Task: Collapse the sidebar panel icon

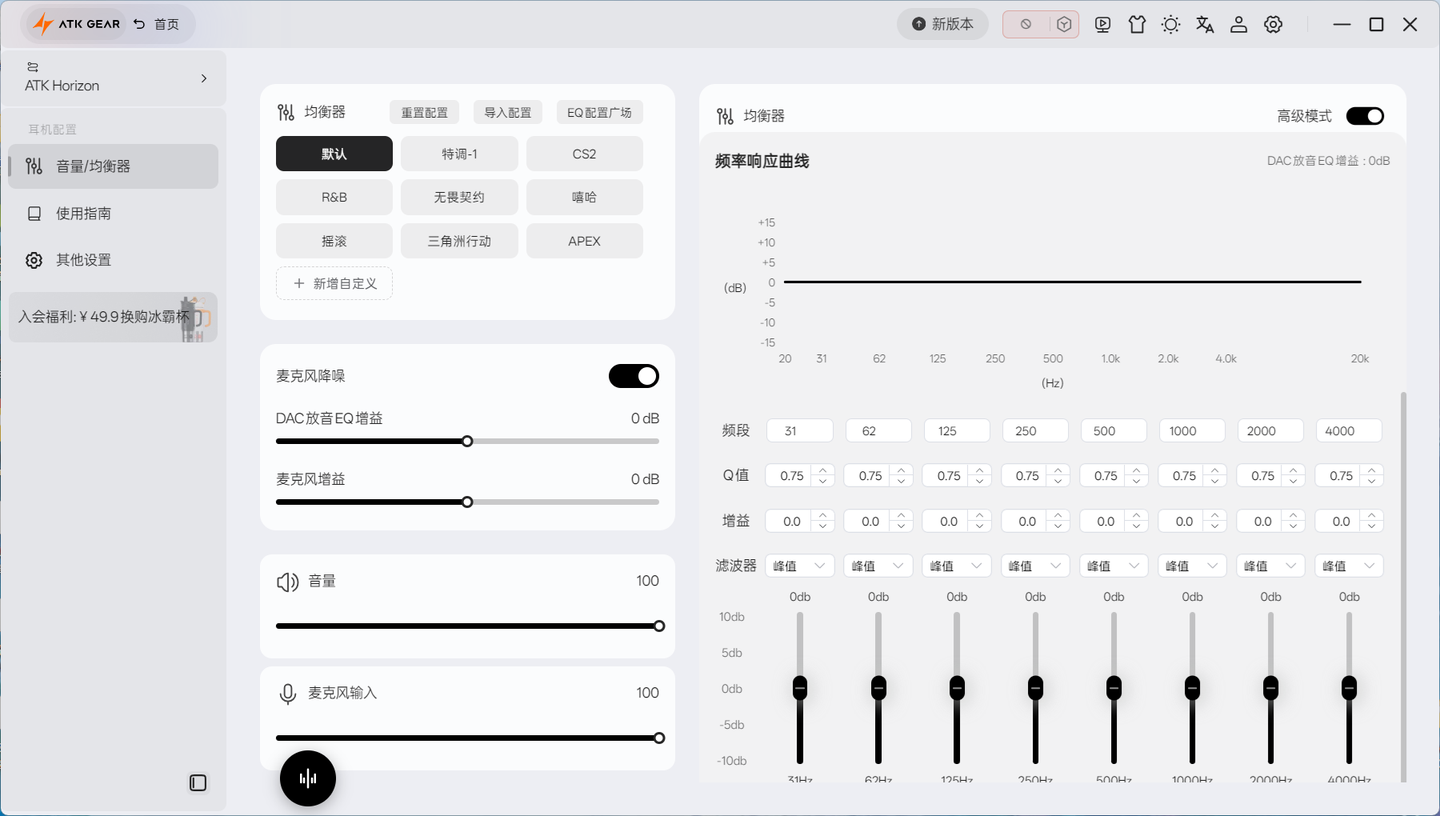Action: point(198,783)
